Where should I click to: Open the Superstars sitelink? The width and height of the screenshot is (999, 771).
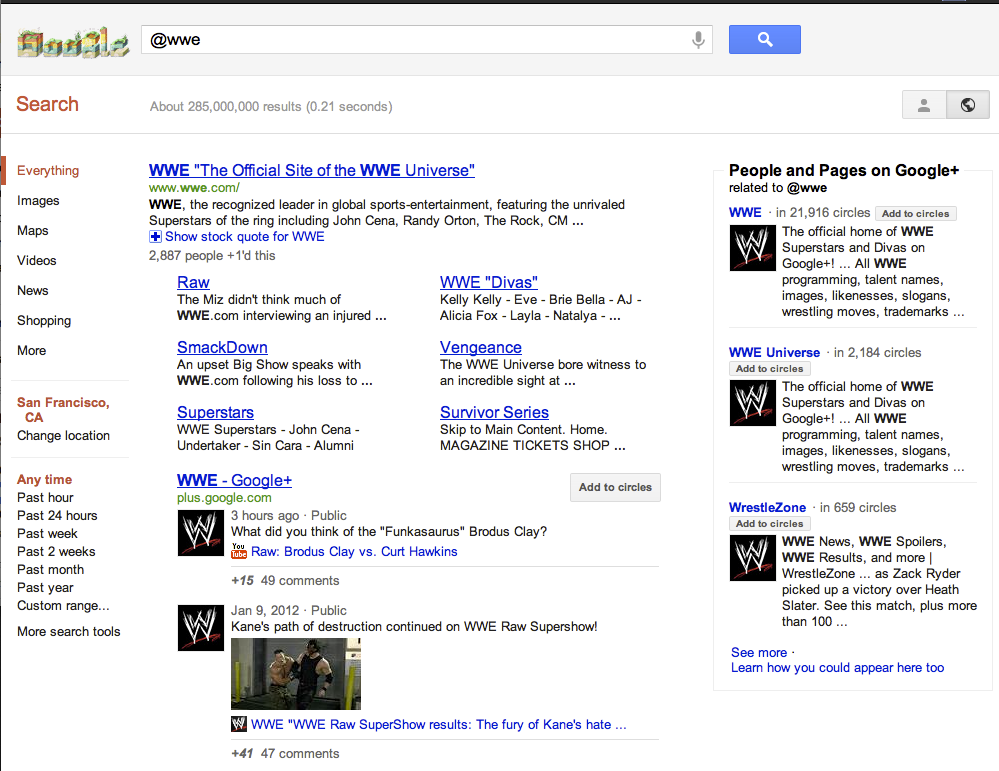(215, 412)
